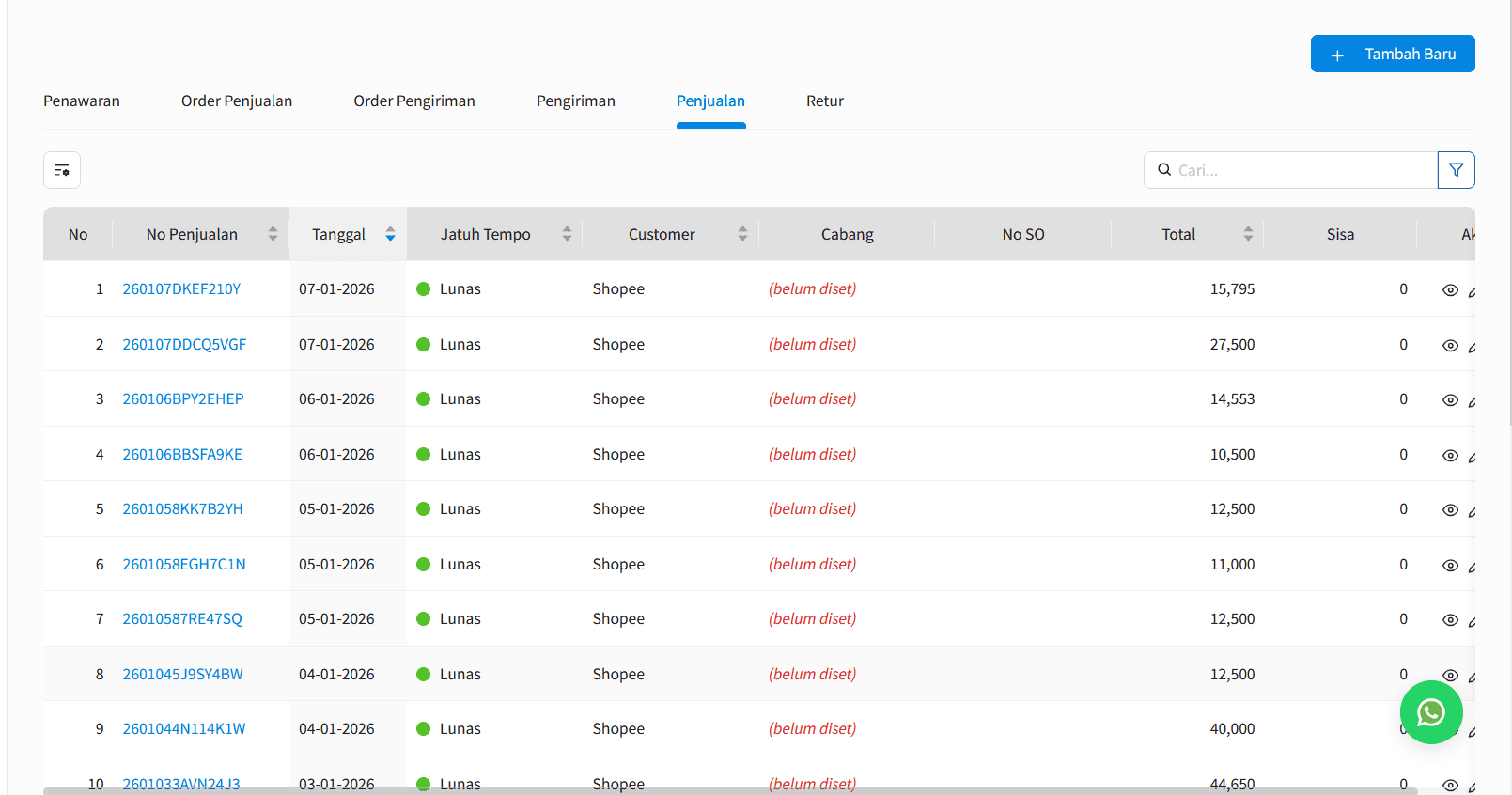This screenshot has height=795, width=1512.
Task: Switch to Order Penjualan tab
Action: (237, 101)
